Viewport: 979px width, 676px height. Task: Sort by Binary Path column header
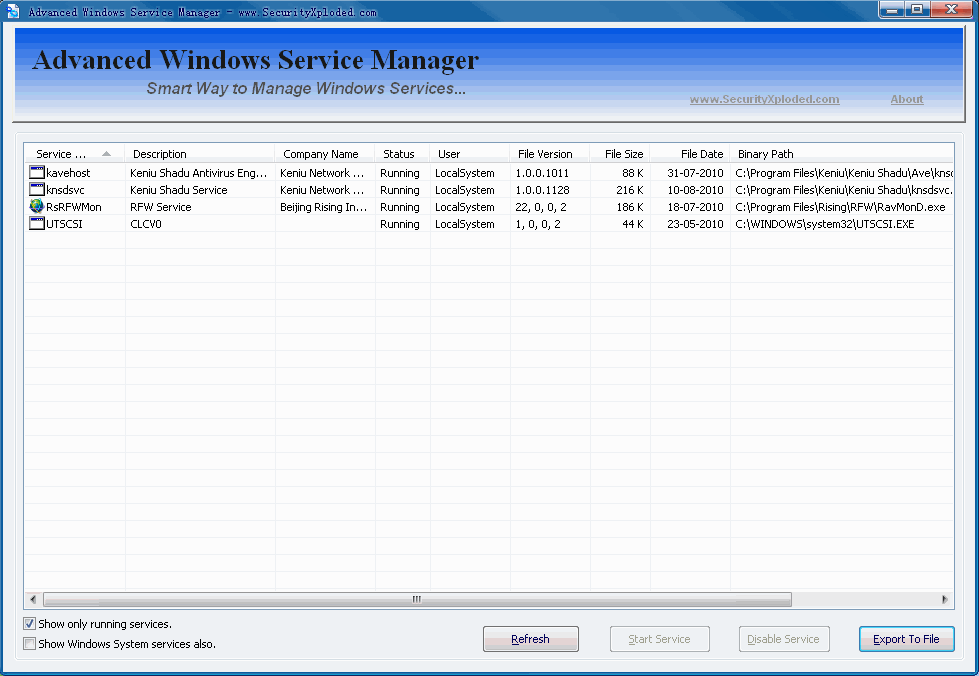(x=841, y=154)
